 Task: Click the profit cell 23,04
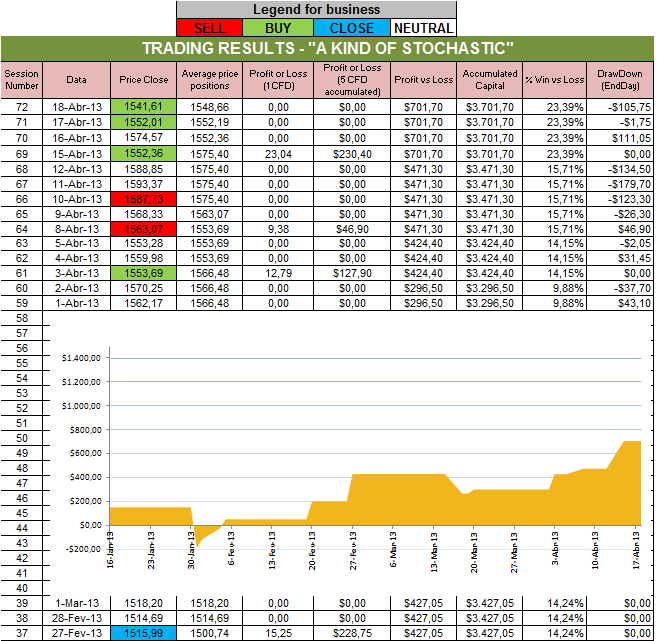pyautogui.click(x=278, y=154)
